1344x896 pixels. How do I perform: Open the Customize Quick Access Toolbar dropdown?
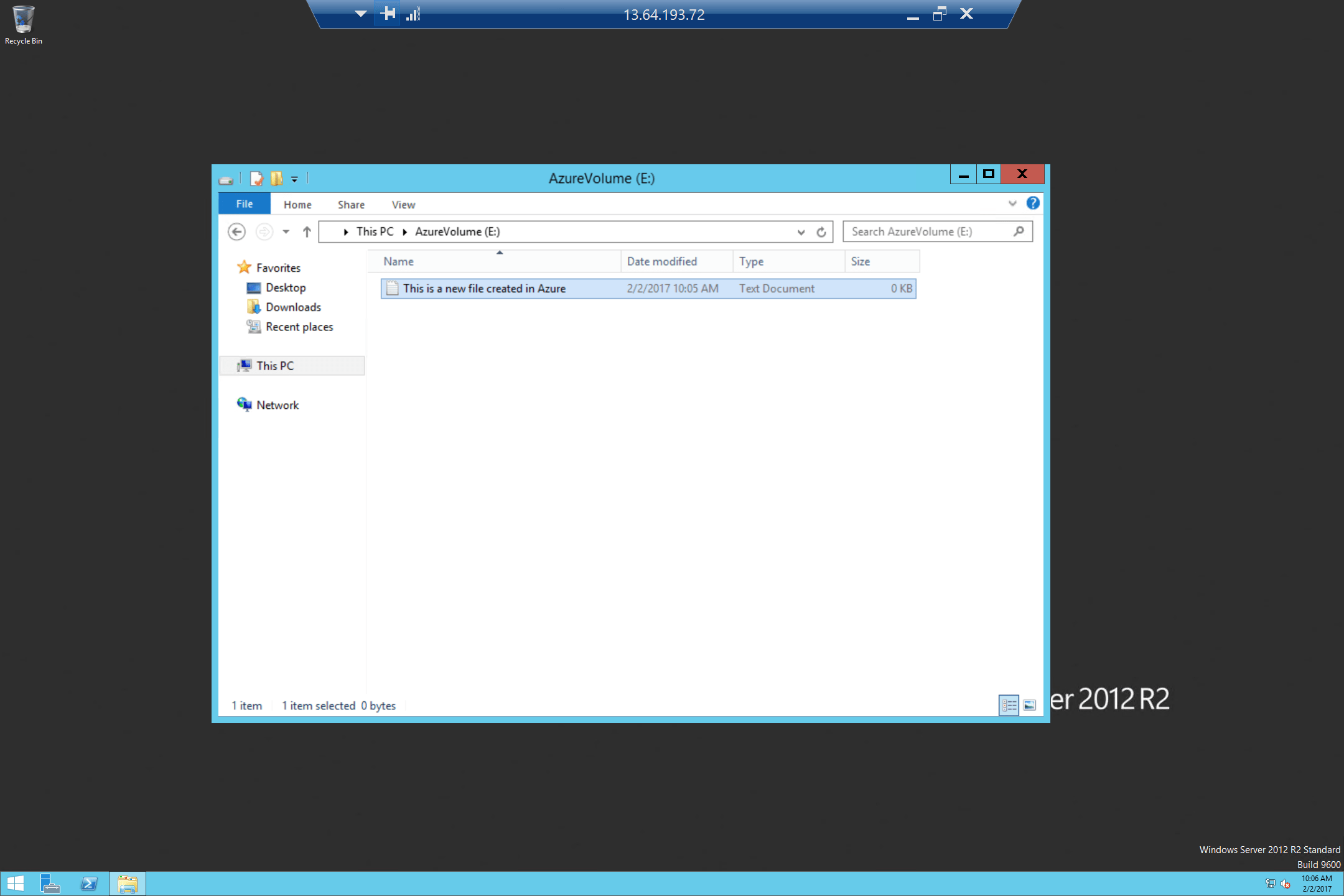pos(294,179)
